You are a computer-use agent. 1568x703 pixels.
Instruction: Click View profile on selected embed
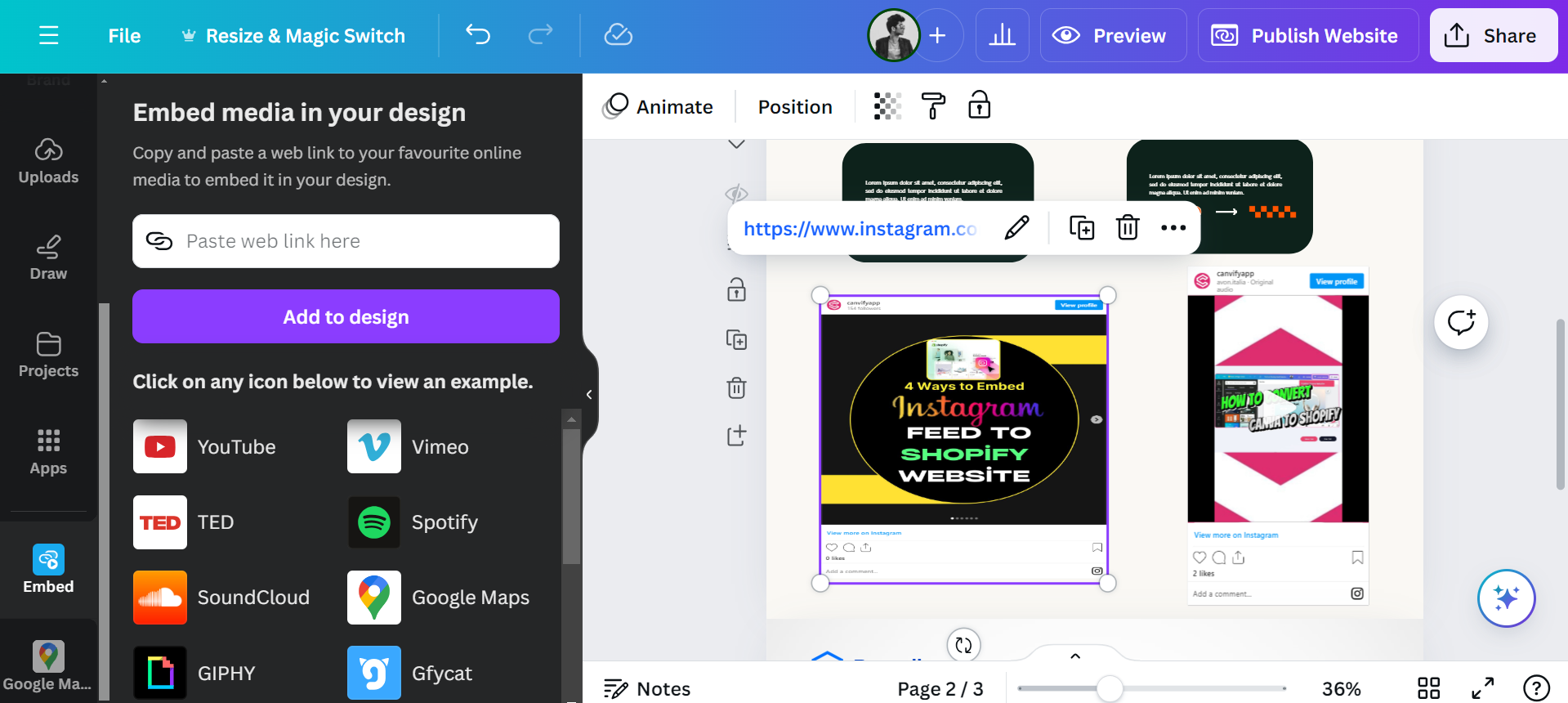pyautogui.click(x=1079, y=305)
